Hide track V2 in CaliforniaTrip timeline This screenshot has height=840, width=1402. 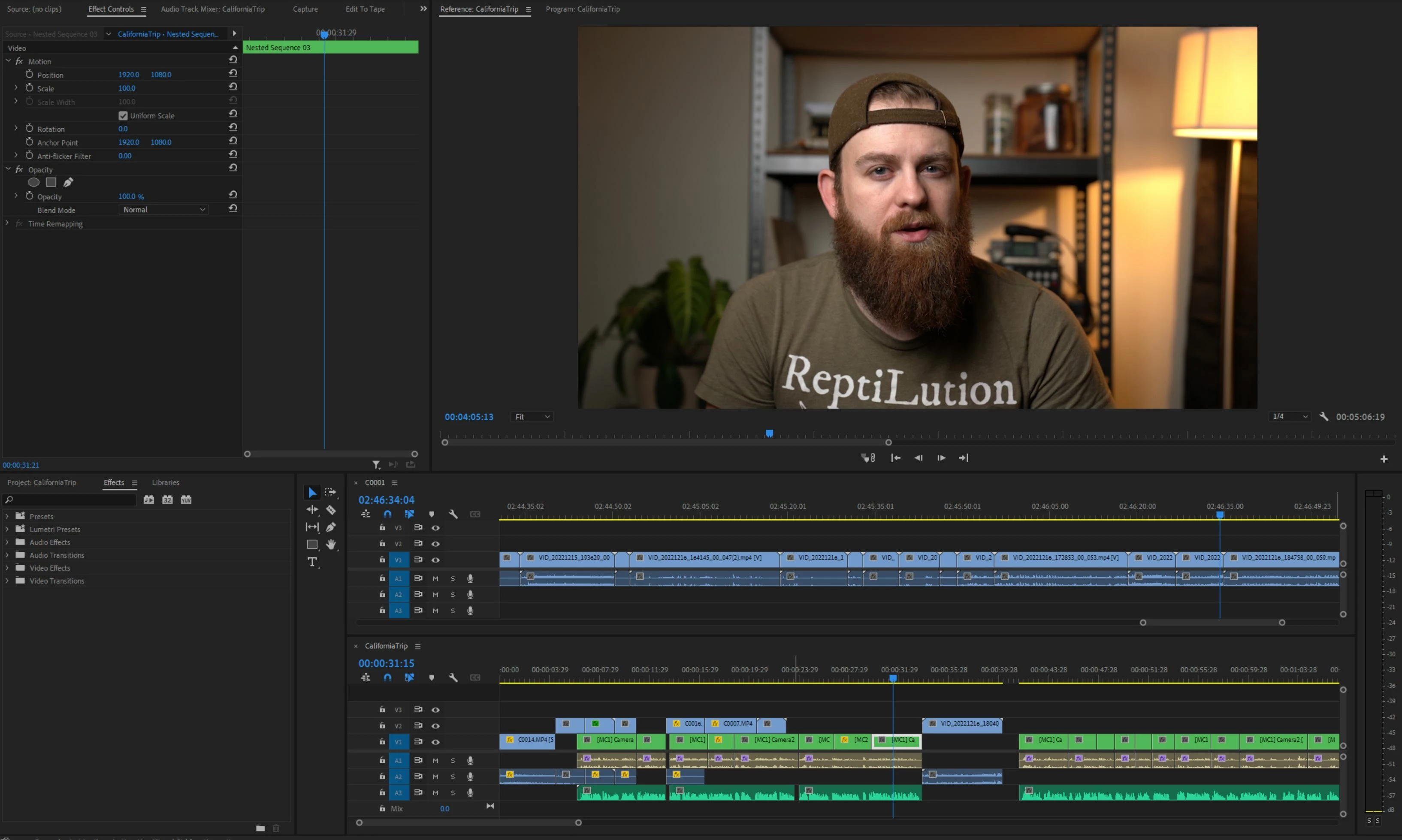435,726
